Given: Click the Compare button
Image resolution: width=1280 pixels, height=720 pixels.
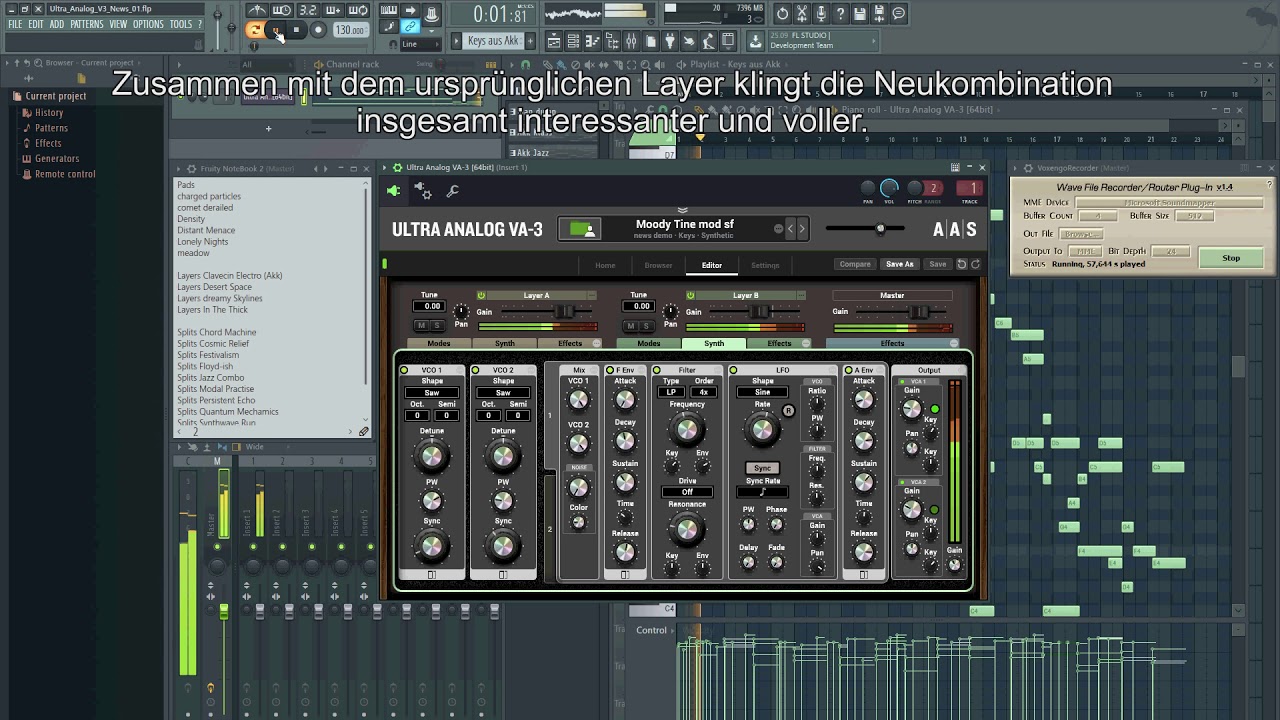Looking at the screenshot, I should [x=855, y=264].
